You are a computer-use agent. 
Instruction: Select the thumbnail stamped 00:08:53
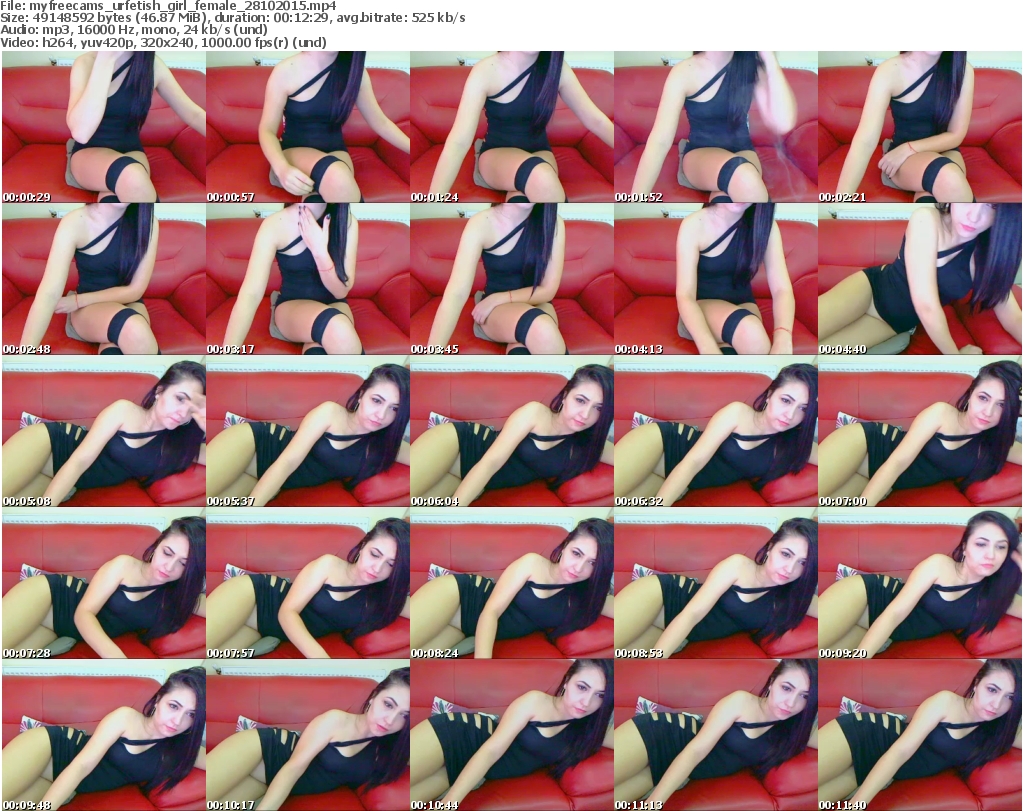tap(715, 583)
